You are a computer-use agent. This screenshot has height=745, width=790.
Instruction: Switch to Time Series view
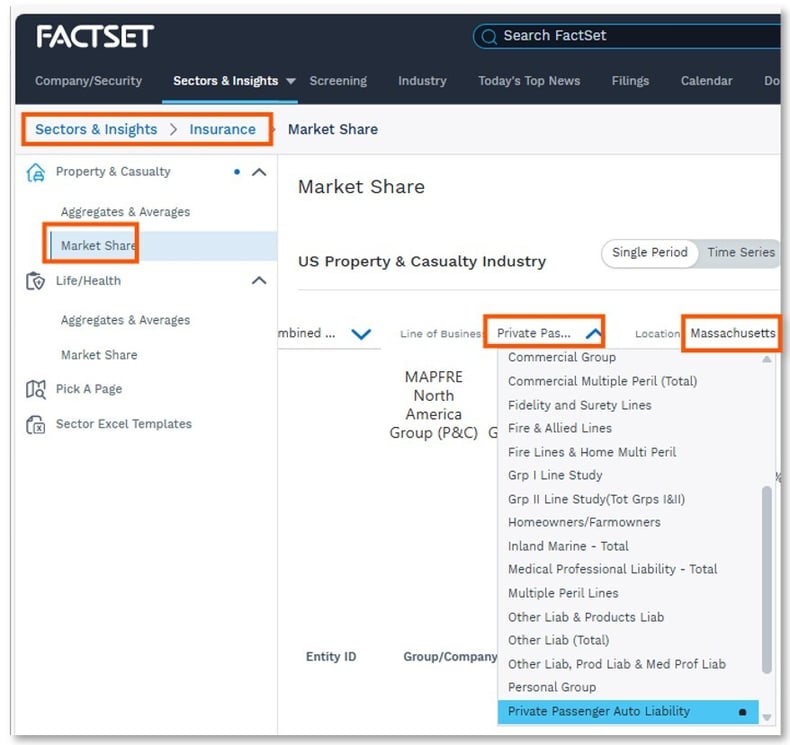(x=740, y=253)
